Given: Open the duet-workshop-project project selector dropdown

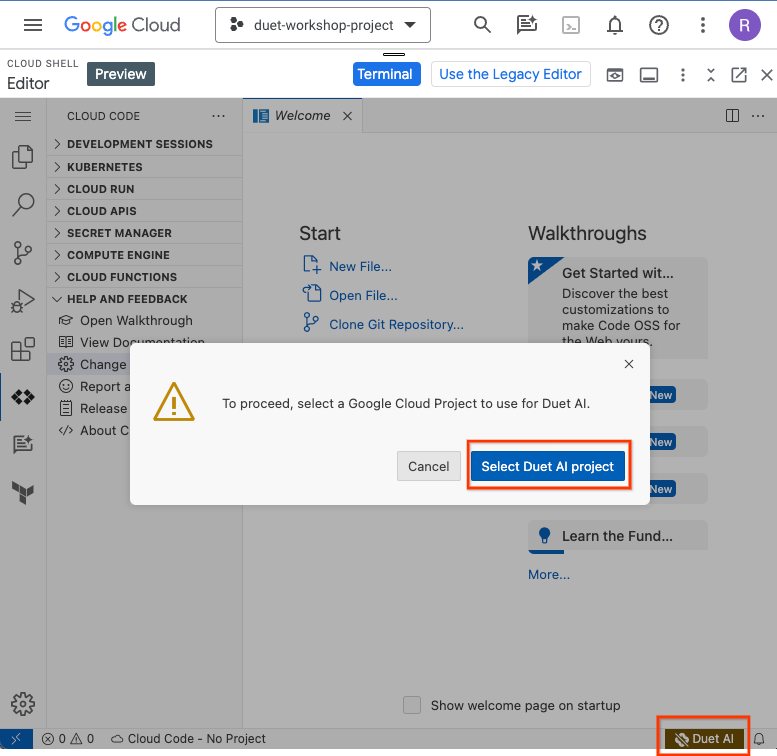Looking at the screenshot, I should [323, 25].
